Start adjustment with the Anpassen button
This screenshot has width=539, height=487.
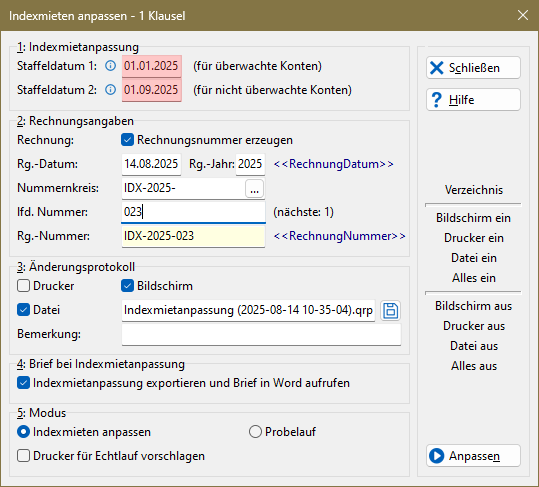point(473,456)
